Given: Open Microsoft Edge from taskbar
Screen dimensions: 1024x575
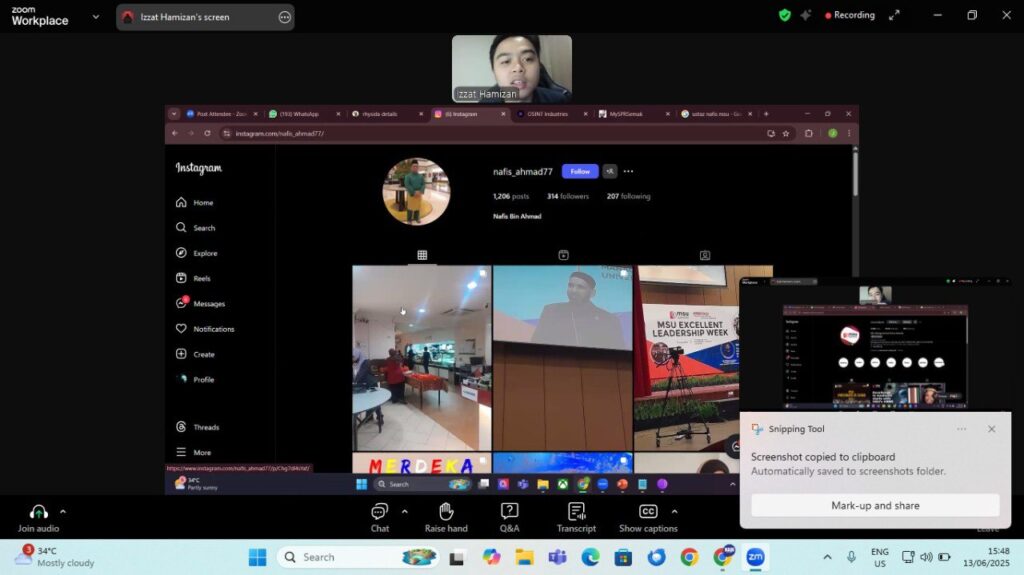Looking at the screenshot, I should pos(590,557).
